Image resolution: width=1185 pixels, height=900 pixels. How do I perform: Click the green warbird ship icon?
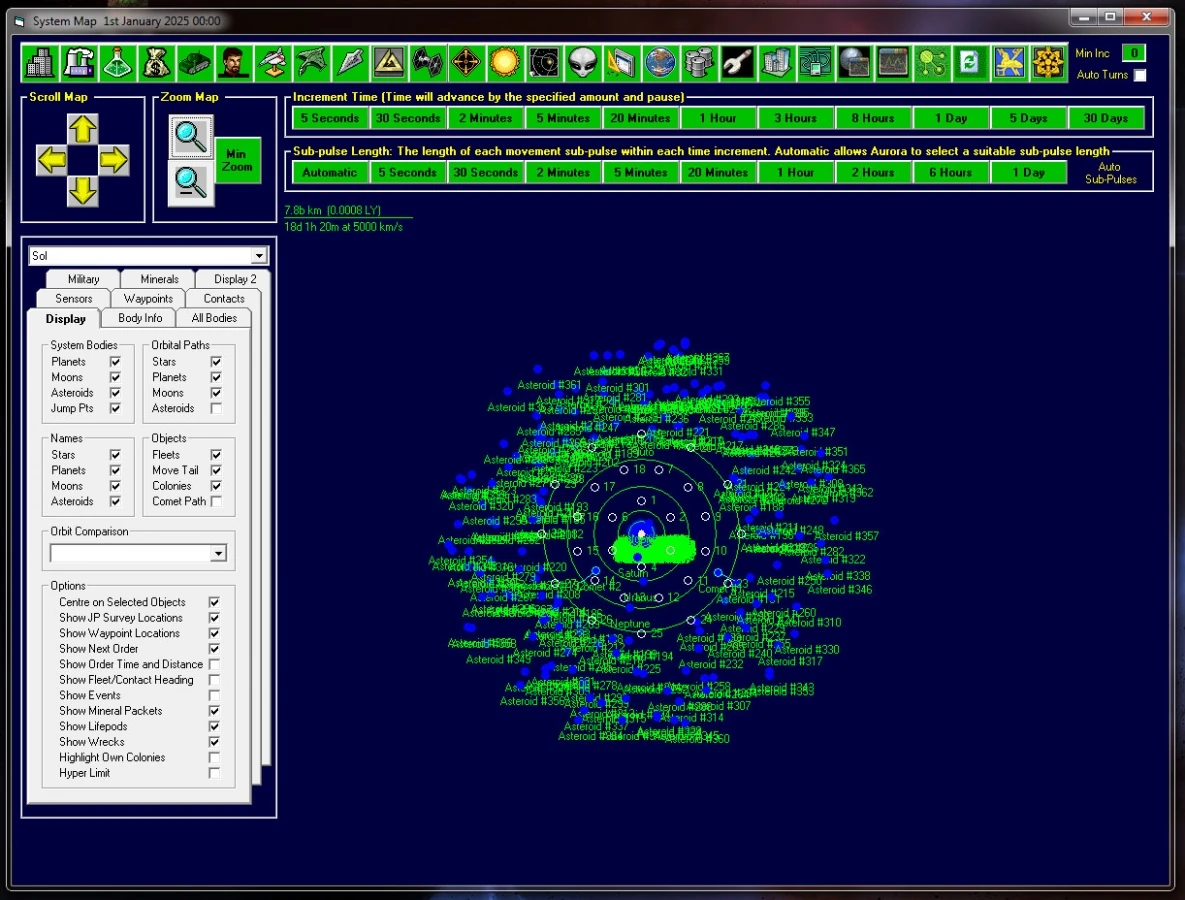pos(311,63)
